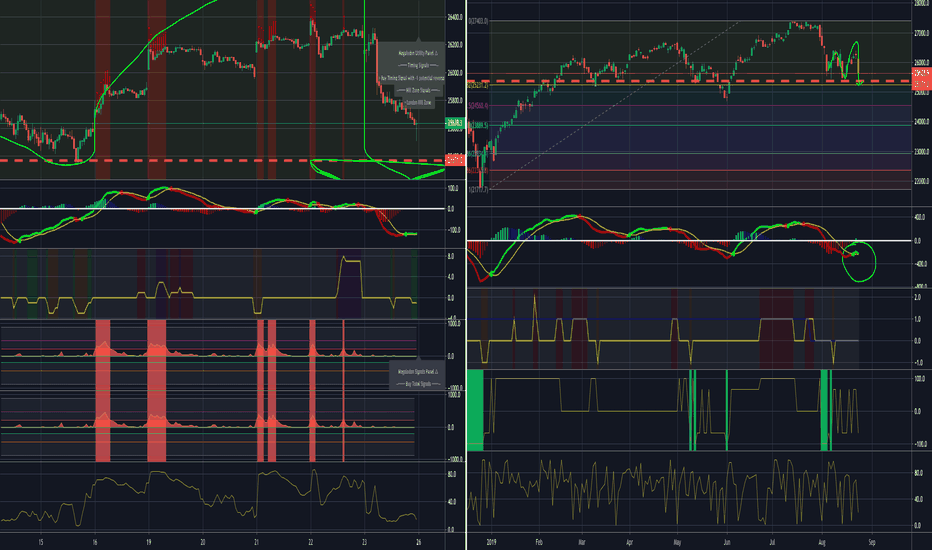Click the Apr label on right time axis
Image resolution: width=932 pixels, height=550 pixels.
629,542
